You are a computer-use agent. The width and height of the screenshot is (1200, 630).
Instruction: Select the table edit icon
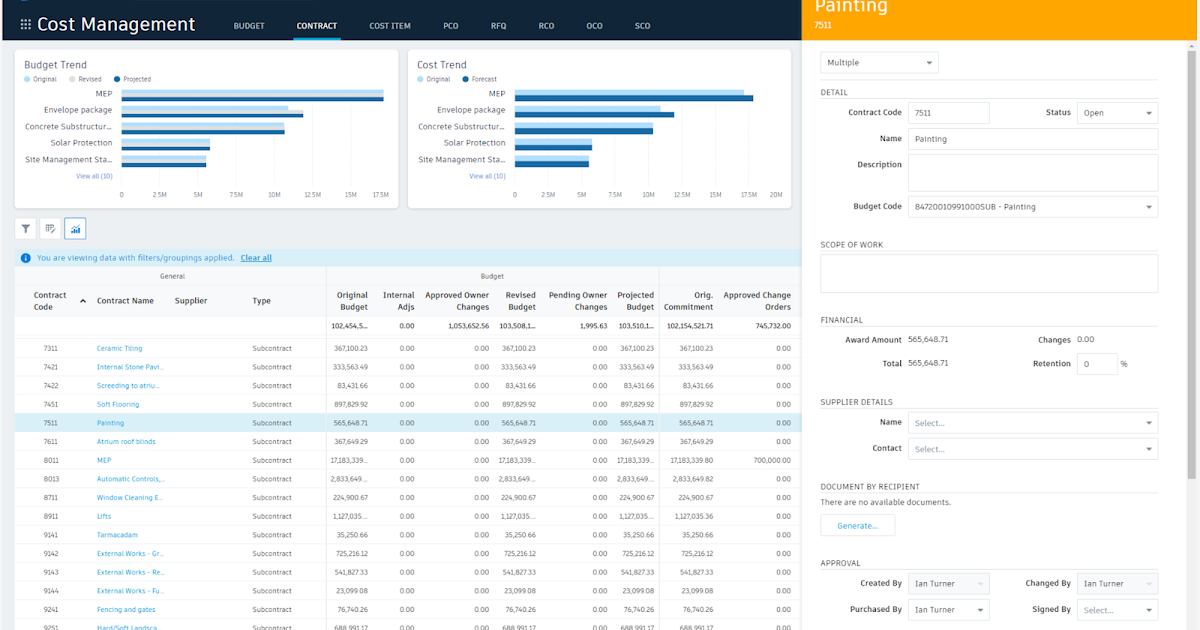(50, 228)
